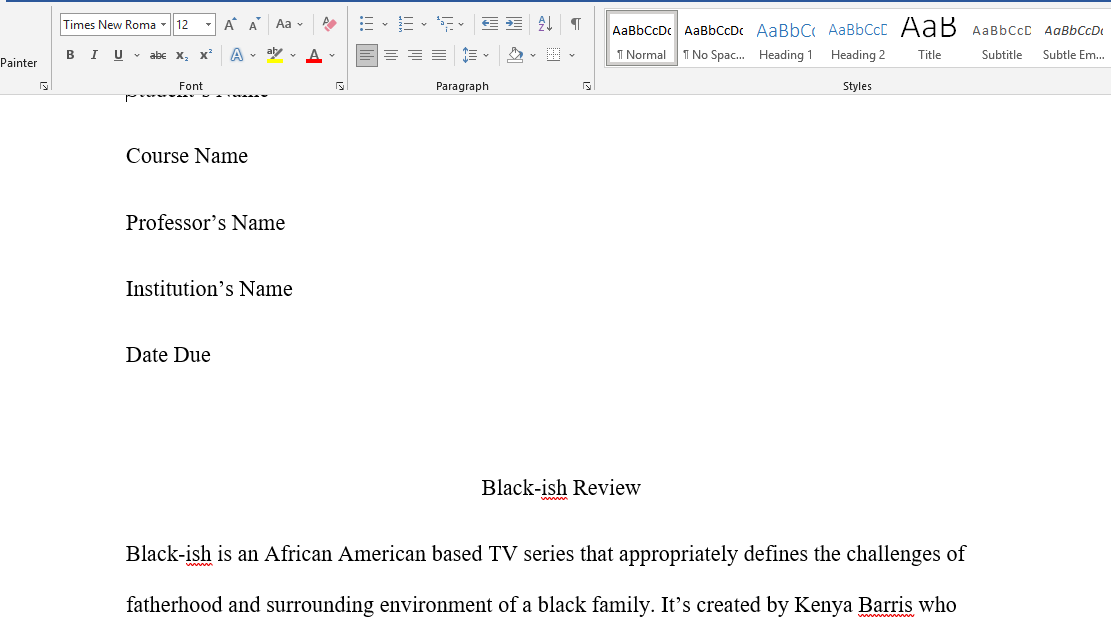The width and height of the screenshot is (1111, 629).
Task: Open Font dialog box launcher
Action: (340, 86)
